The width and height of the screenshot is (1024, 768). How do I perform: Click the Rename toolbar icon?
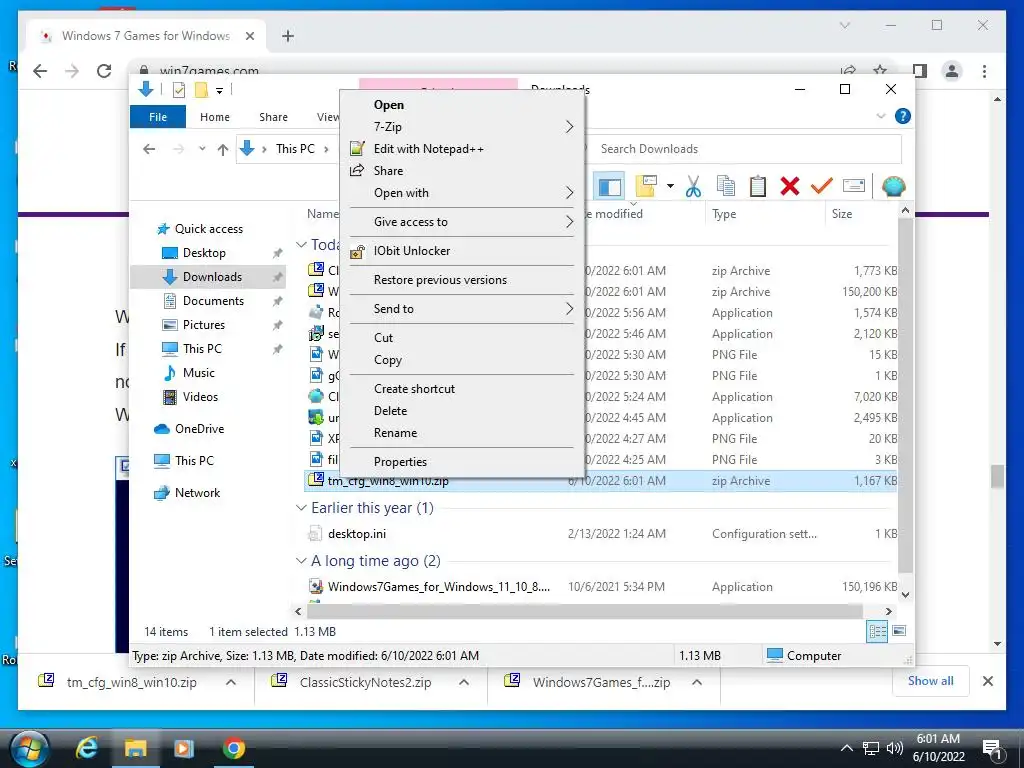pos(854,187)
